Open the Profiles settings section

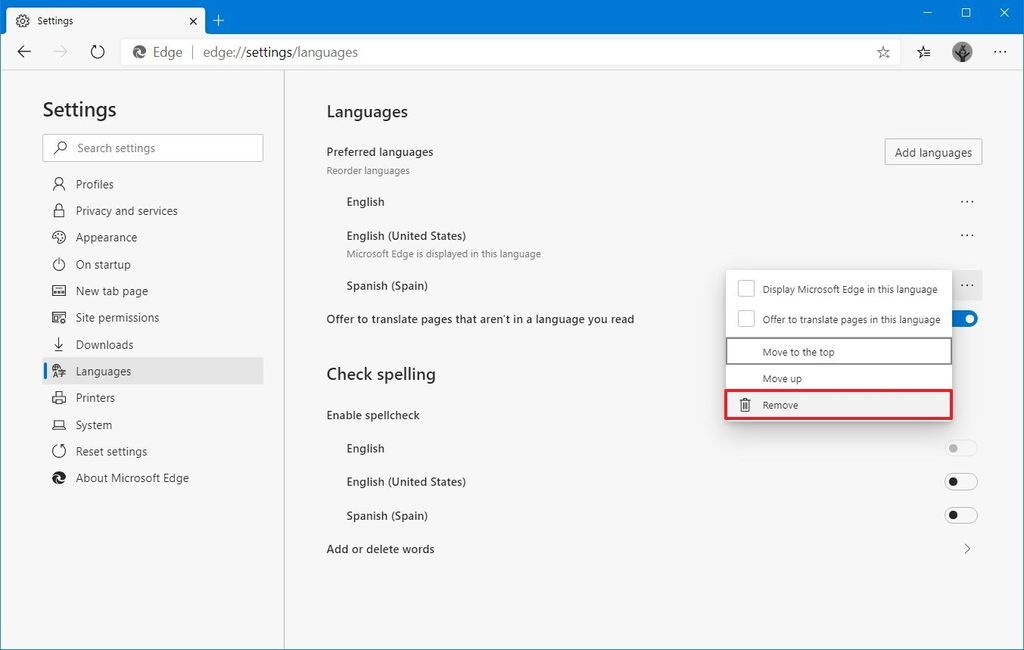pos(95,184)
